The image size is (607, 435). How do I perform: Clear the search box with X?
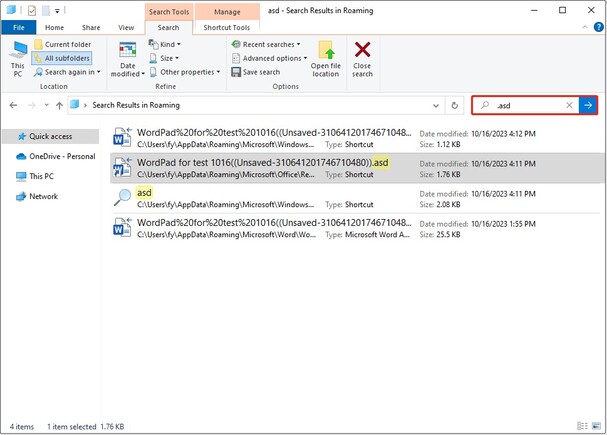tap(569, 105)
